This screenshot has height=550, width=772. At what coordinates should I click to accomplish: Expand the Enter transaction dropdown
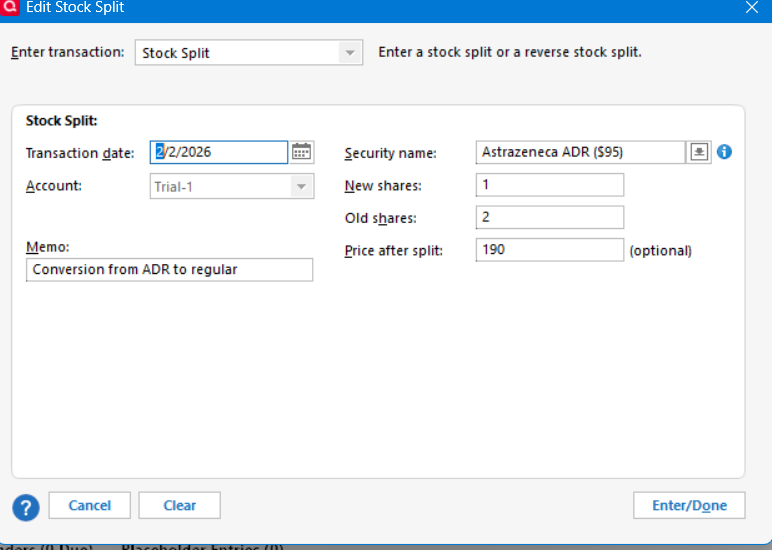tap(349, 52)
